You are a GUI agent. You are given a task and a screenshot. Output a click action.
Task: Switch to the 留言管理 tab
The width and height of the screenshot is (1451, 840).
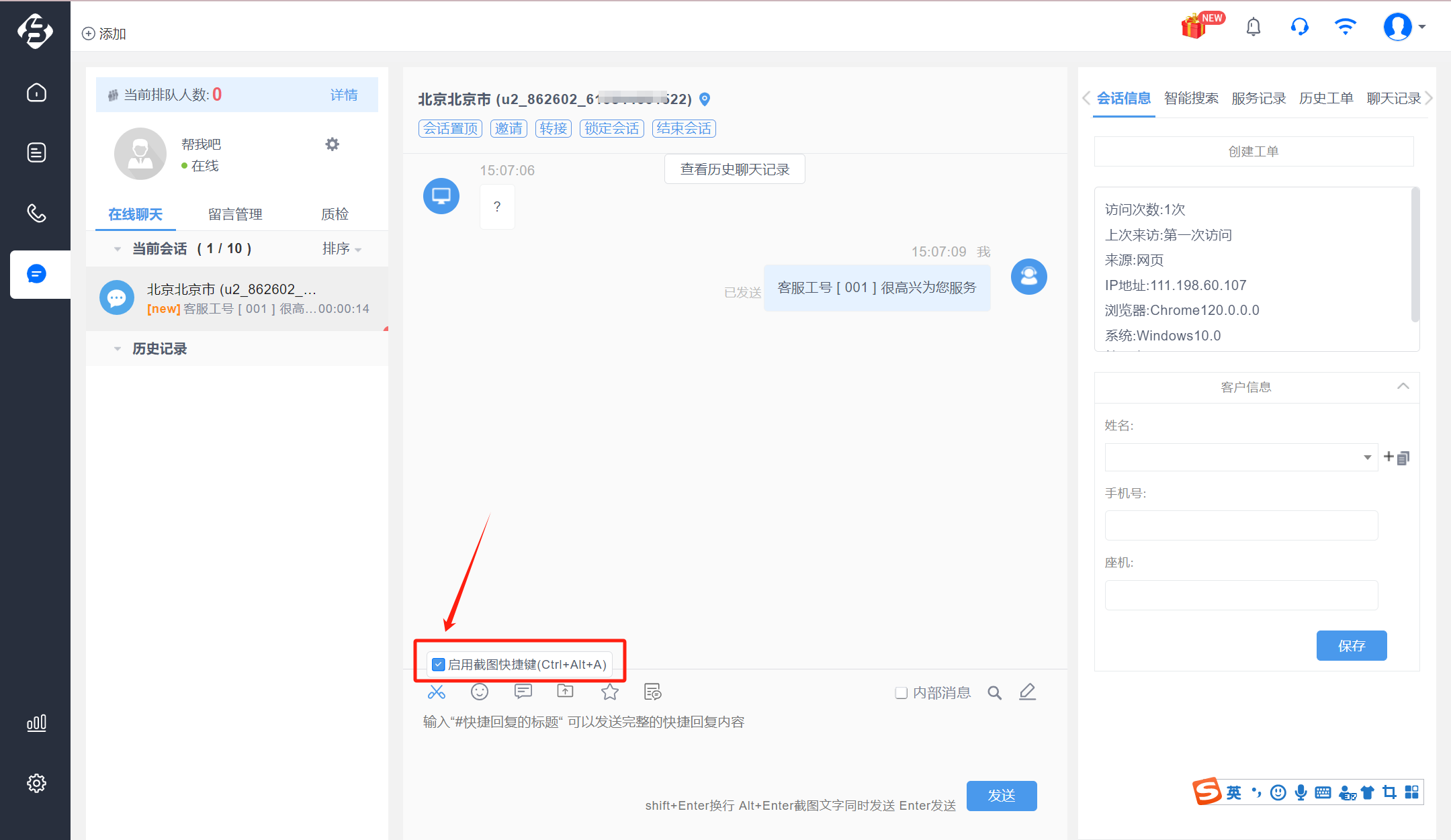point(235,214)
